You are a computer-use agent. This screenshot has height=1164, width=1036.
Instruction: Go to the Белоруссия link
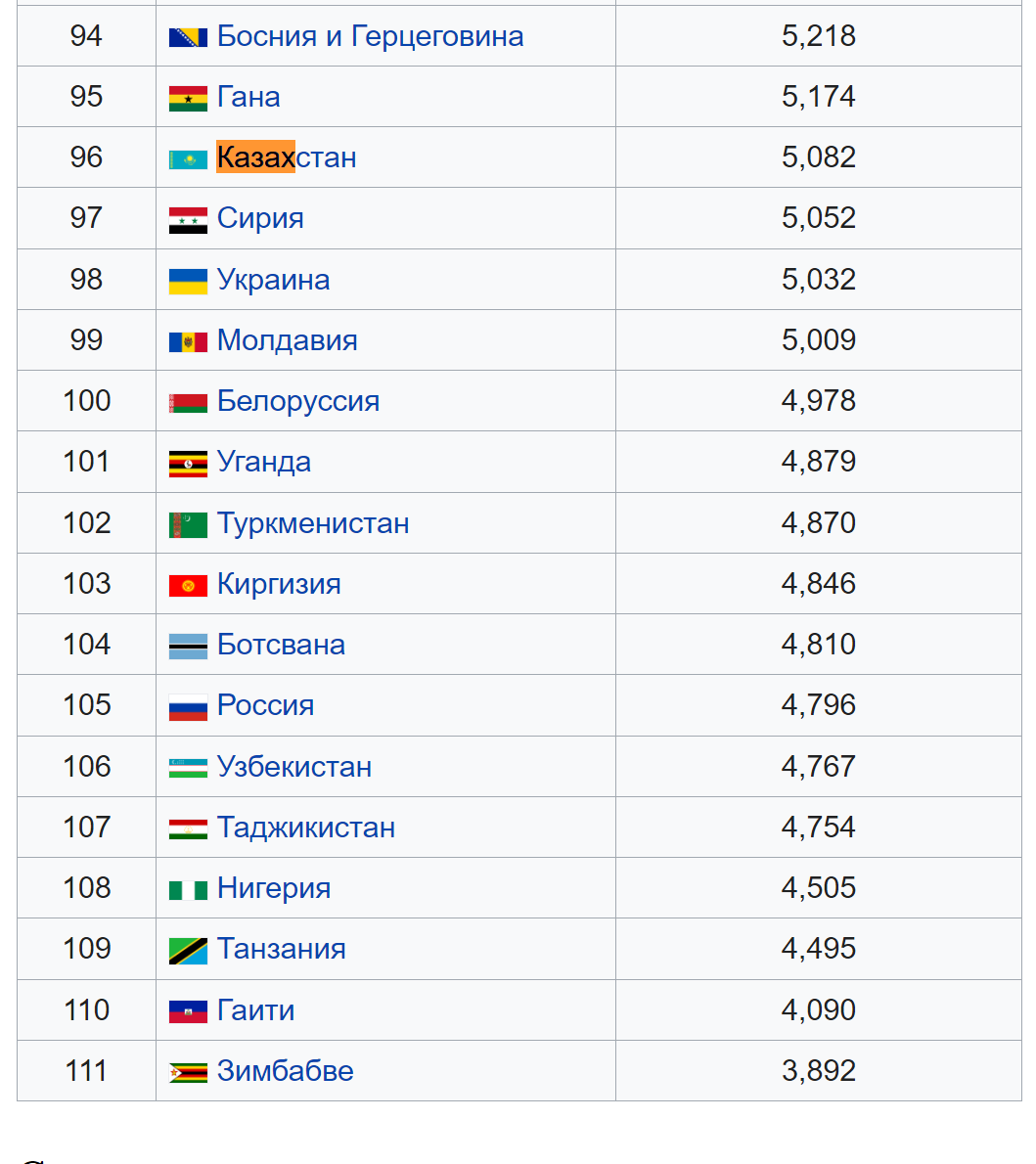coord(297,401)
